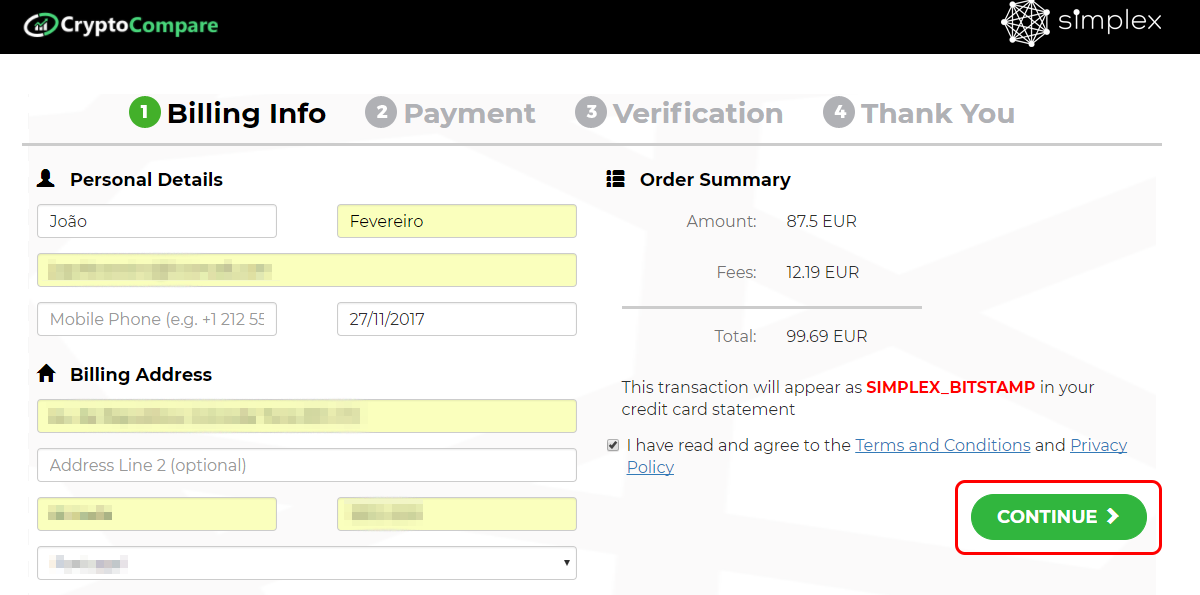This screenshot has width=1200, height=595.
Task: Click the step 2 Payment circle
Action: [381, 112]
